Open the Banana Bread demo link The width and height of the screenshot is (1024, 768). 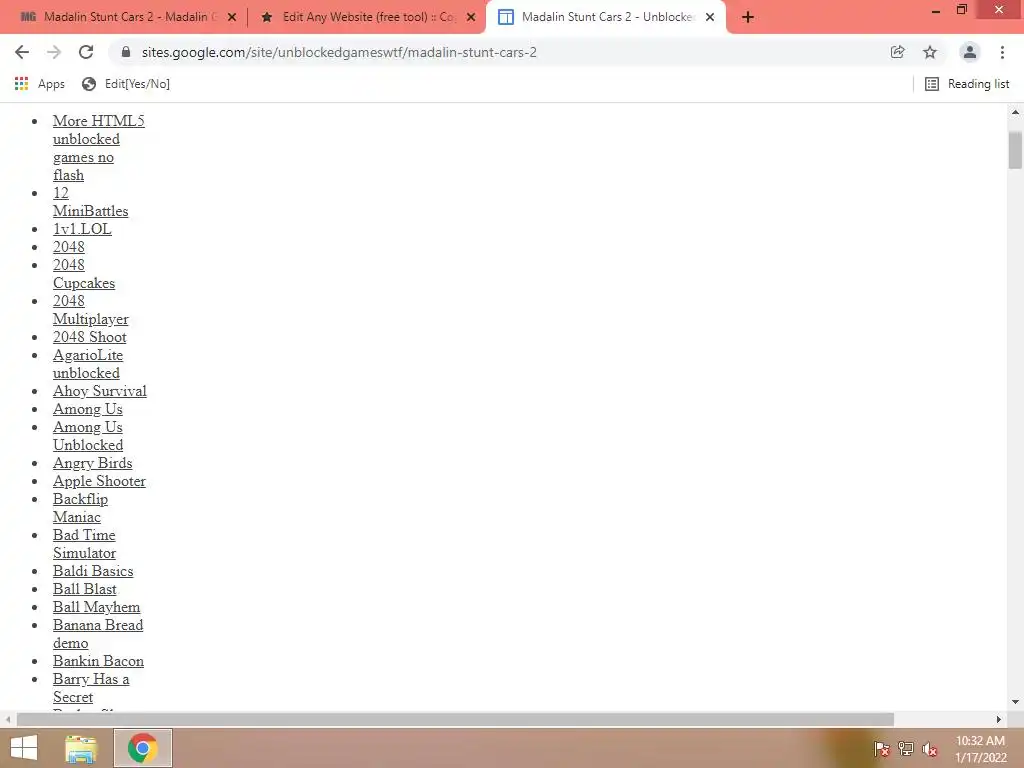(98, 634)
